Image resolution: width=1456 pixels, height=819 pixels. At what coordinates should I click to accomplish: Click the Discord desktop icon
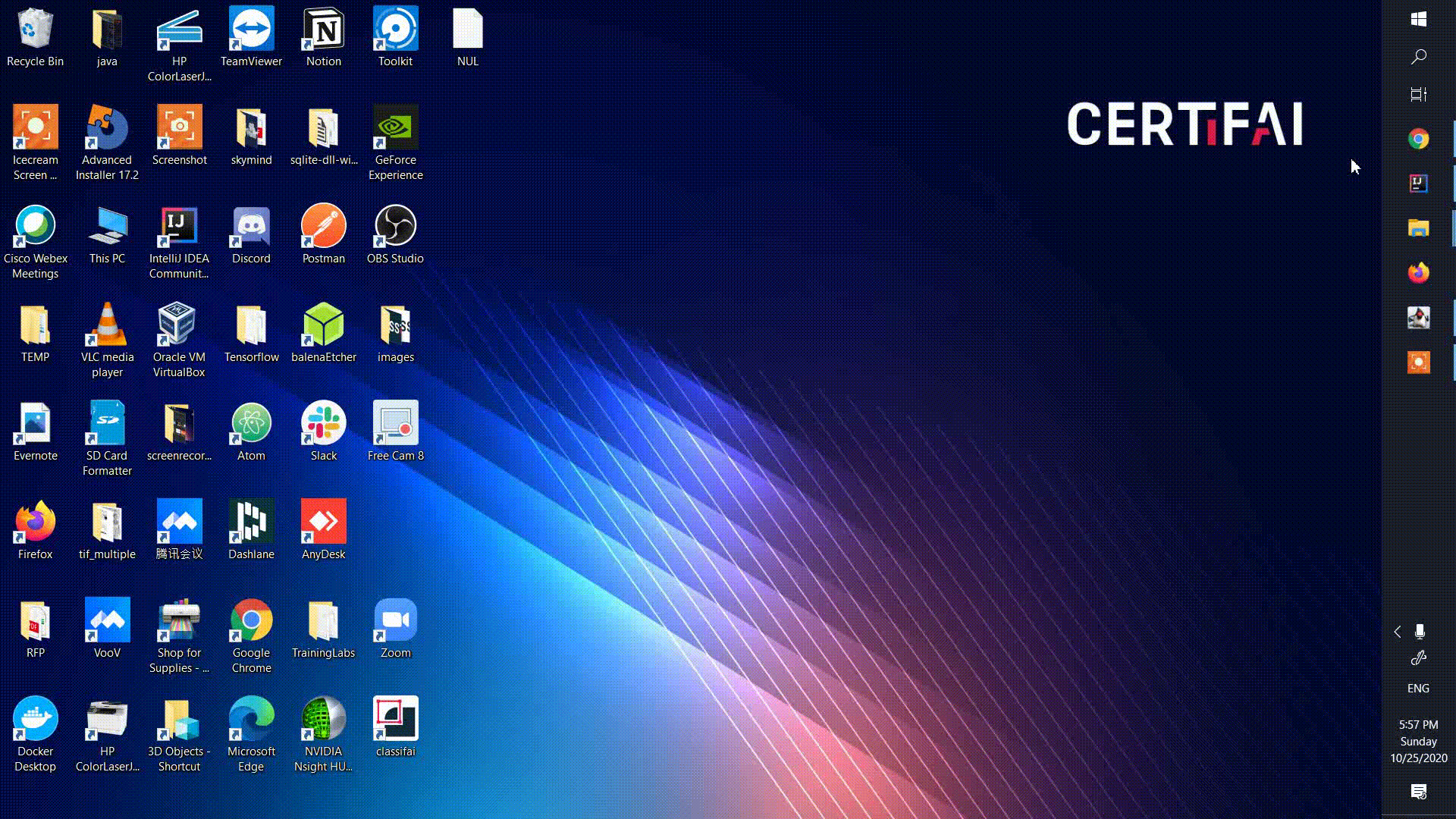coord(251,227)
